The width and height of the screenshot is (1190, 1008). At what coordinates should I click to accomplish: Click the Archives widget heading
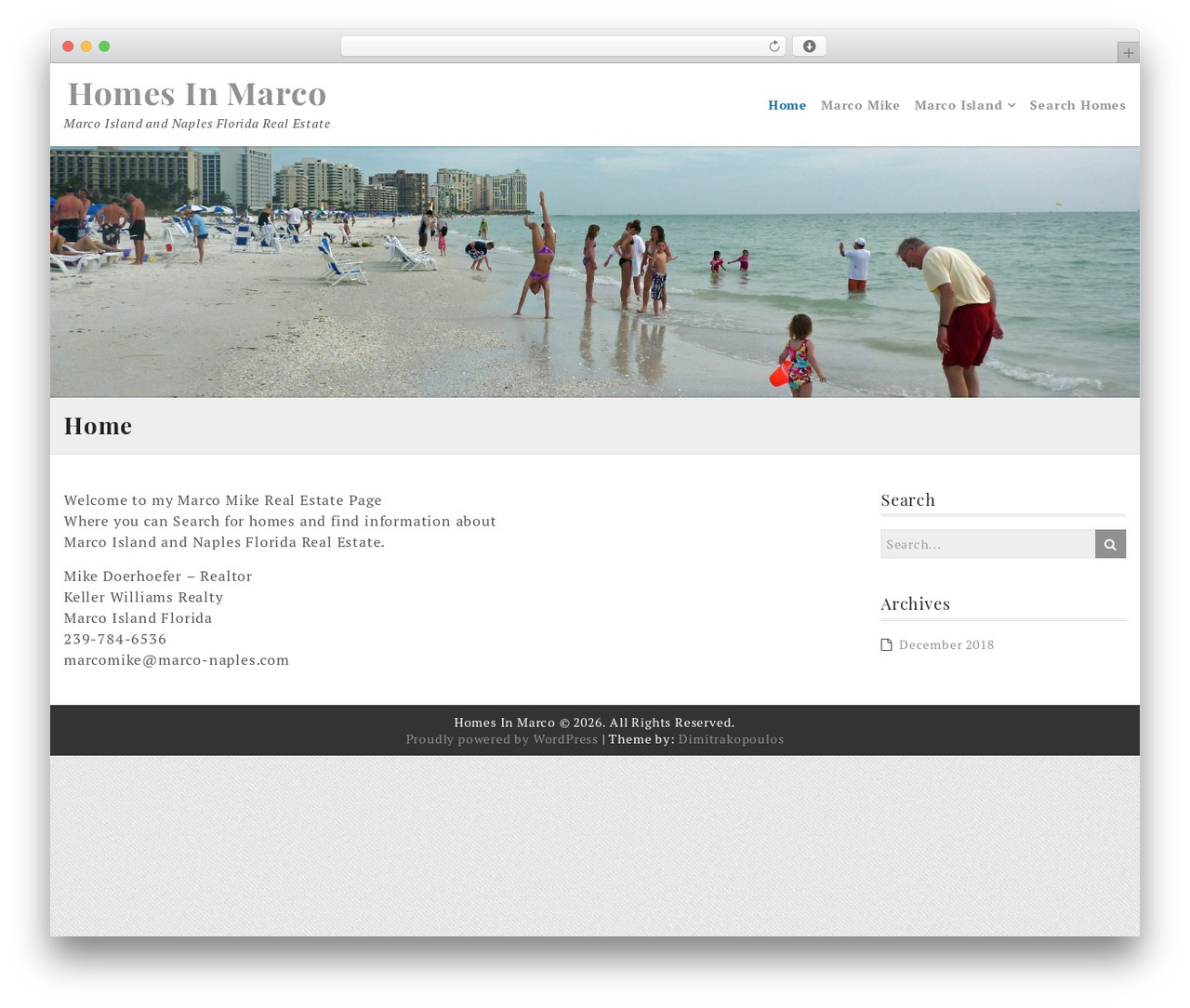(915, 603)
